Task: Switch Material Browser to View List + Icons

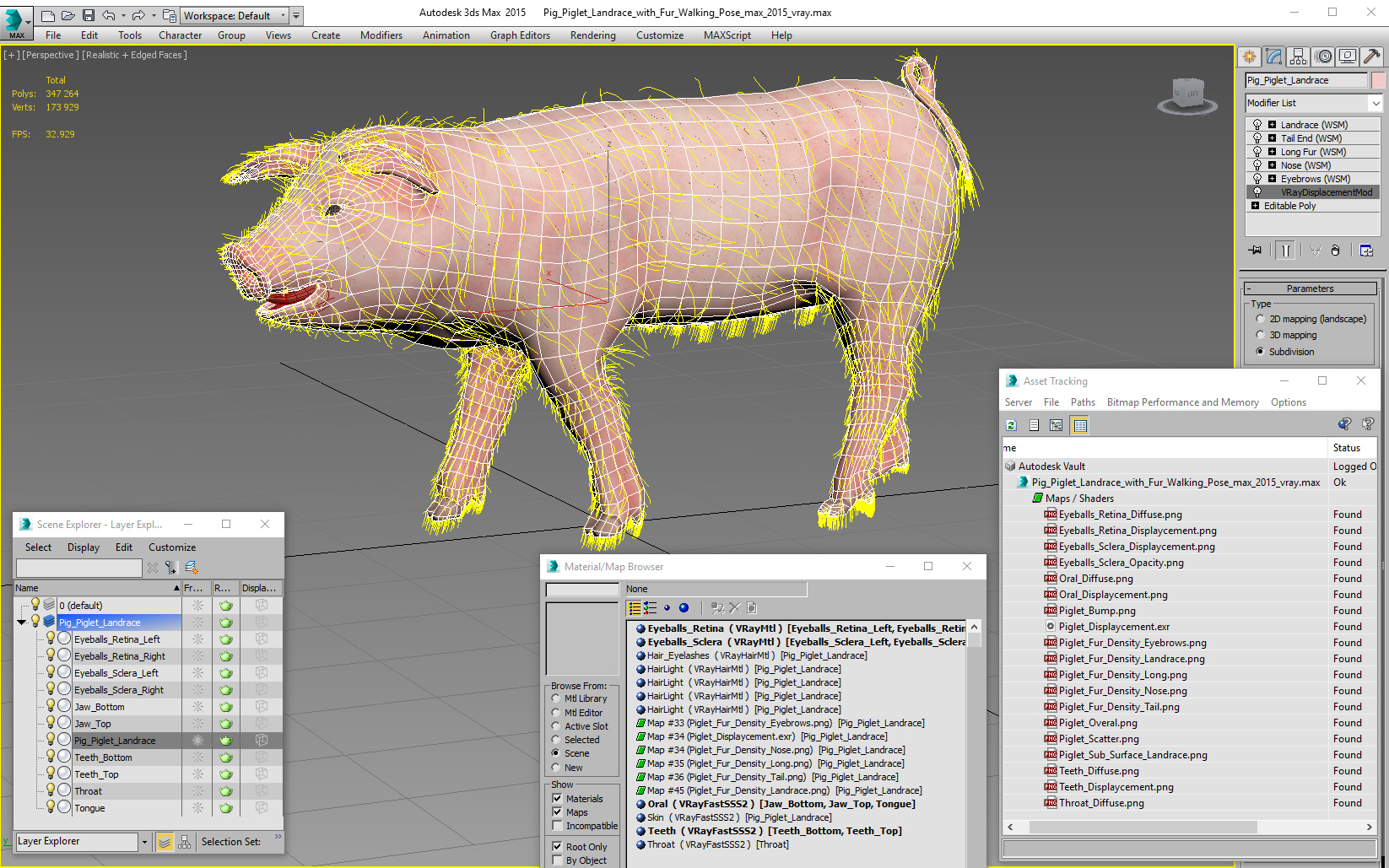Action: 650,607
